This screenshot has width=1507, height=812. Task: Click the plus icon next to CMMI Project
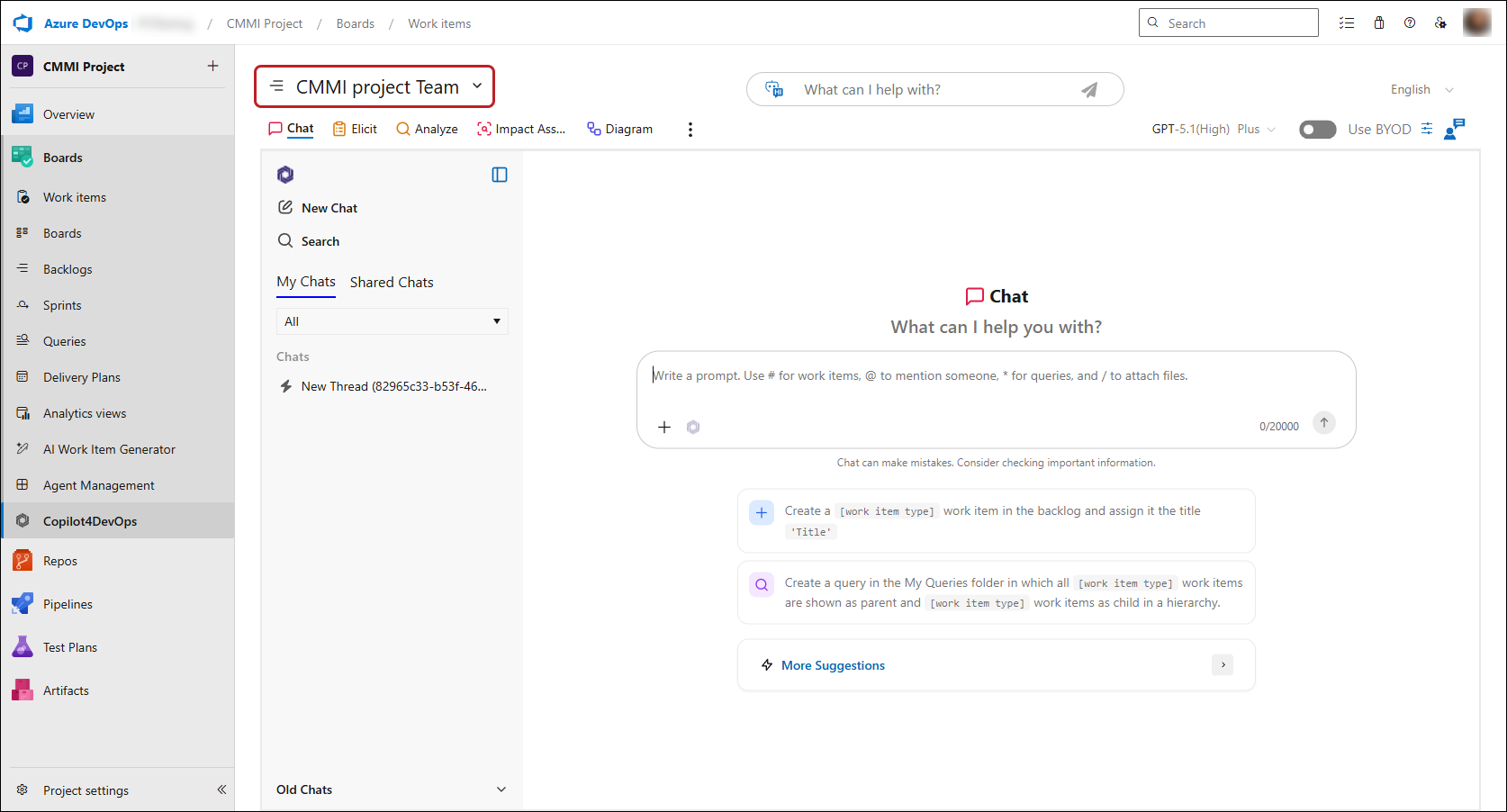(212, 66)
